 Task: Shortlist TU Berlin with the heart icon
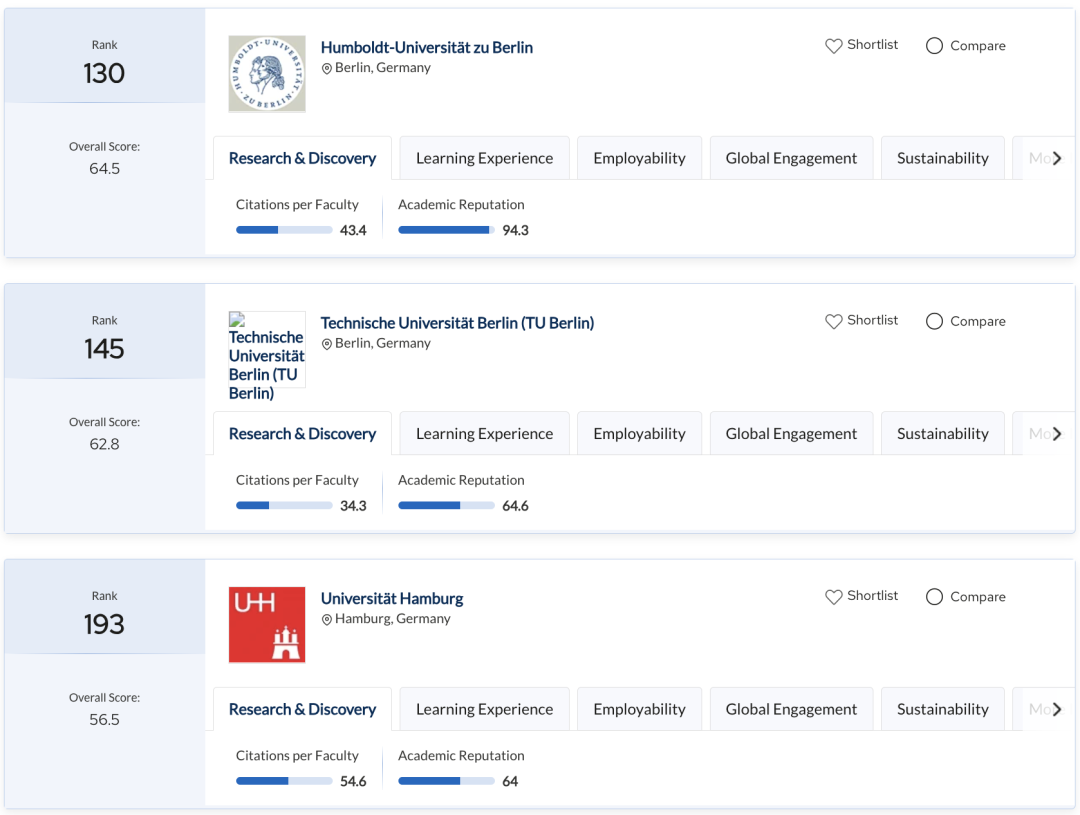click(x=833, y=321)
